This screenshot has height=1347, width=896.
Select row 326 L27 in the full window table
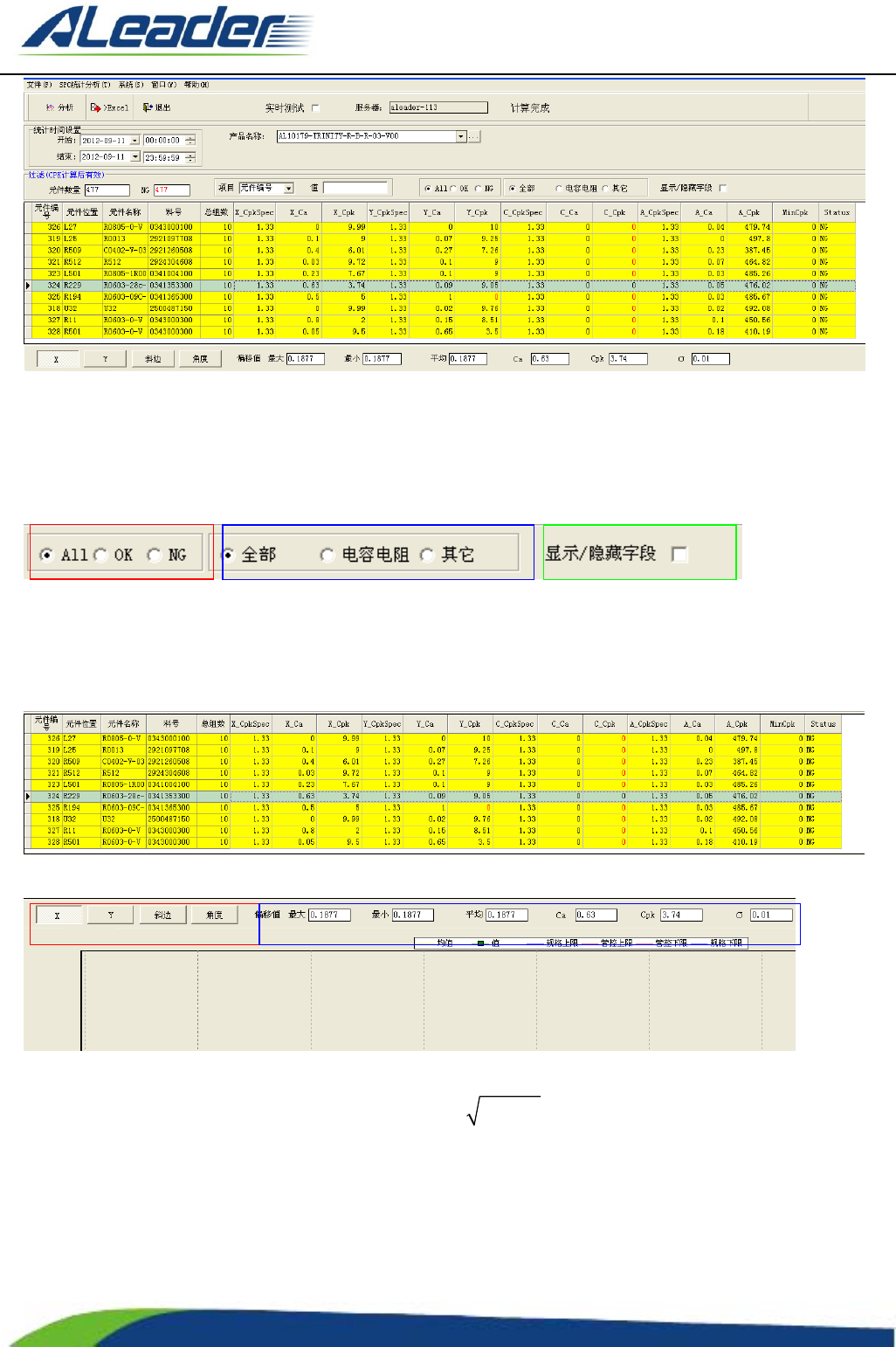coord(442,227)
